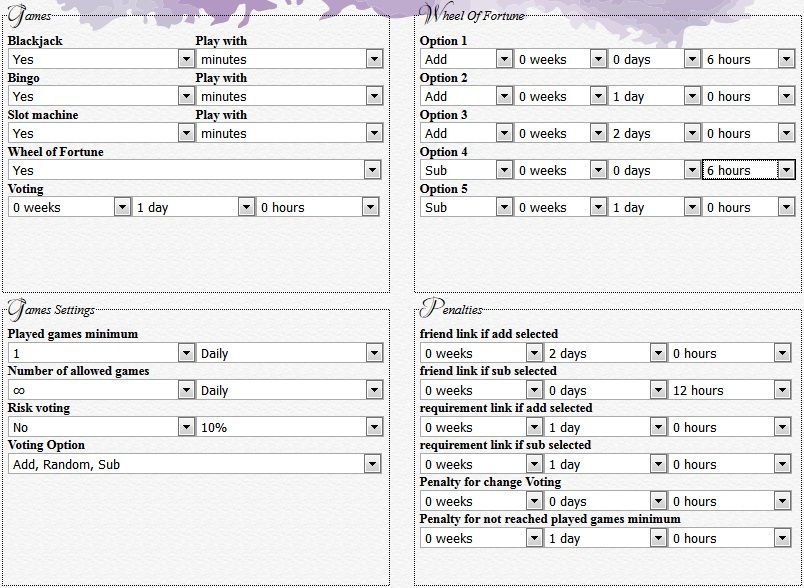Open the Voting weeks dropdown

[69, 207]
